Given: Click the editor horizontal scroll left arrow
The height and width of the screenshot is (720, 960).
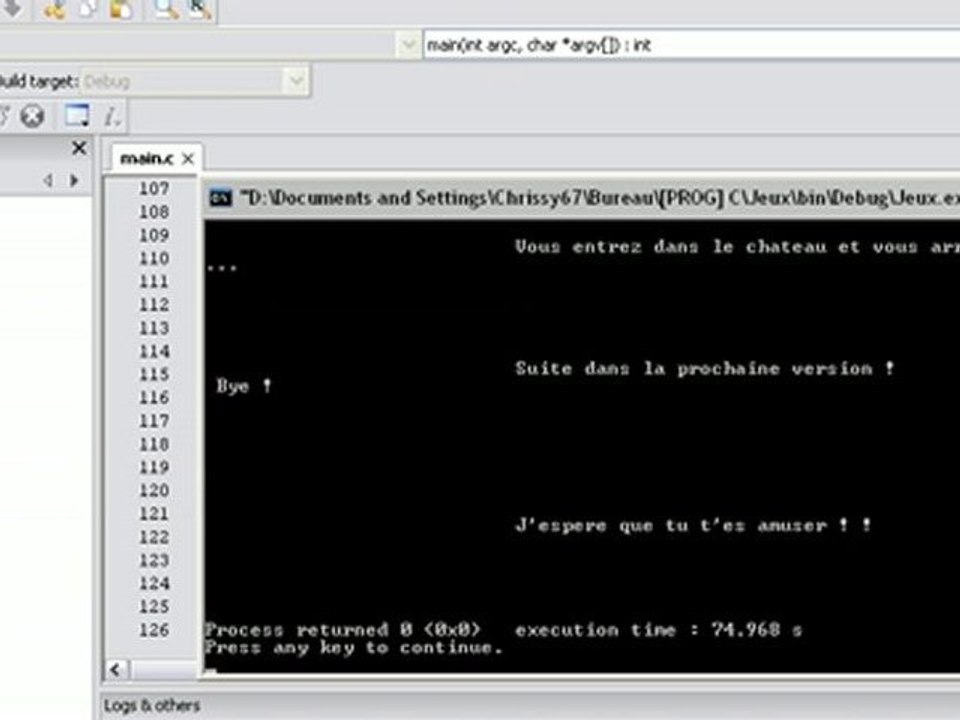Looking at the screenshot, I should point(116,669).
